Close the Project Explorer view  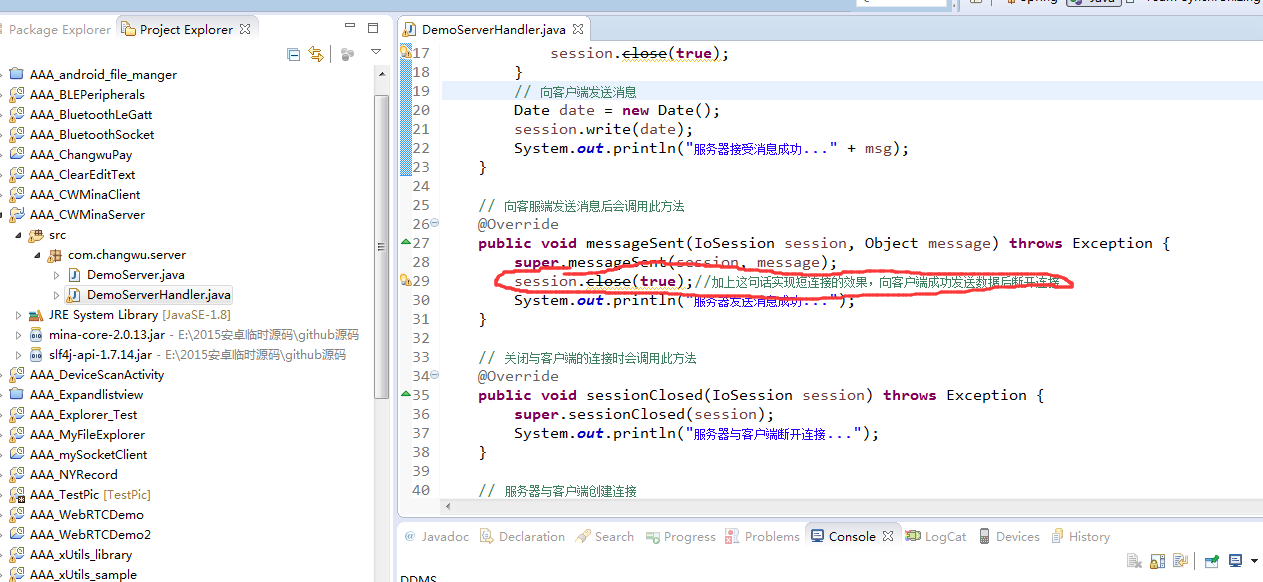coord(247,30)
